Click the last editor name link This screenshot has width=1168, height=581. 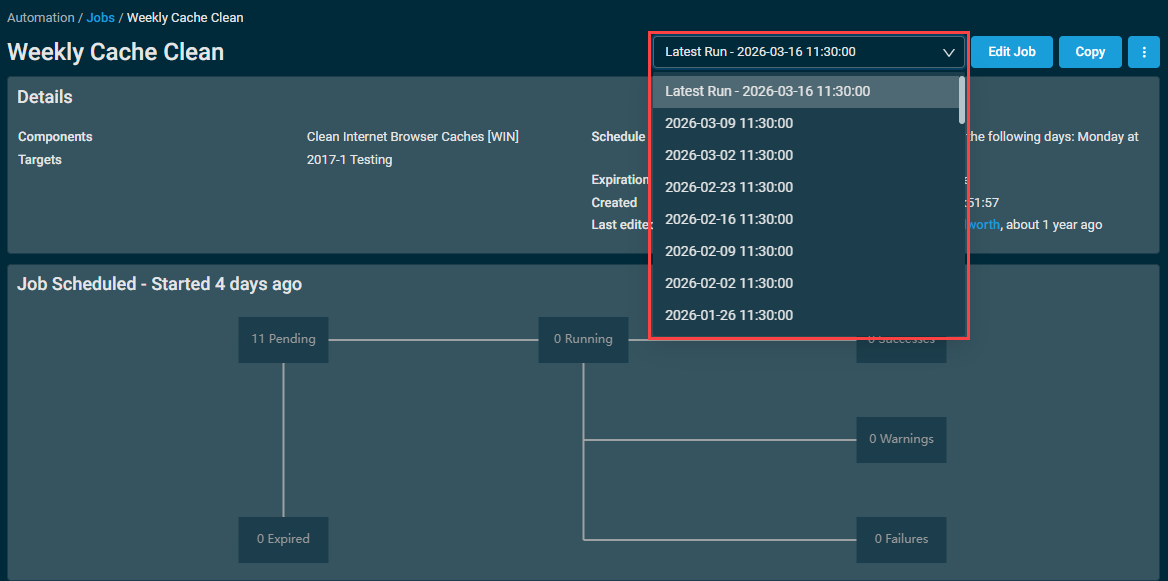coord(982,225)
